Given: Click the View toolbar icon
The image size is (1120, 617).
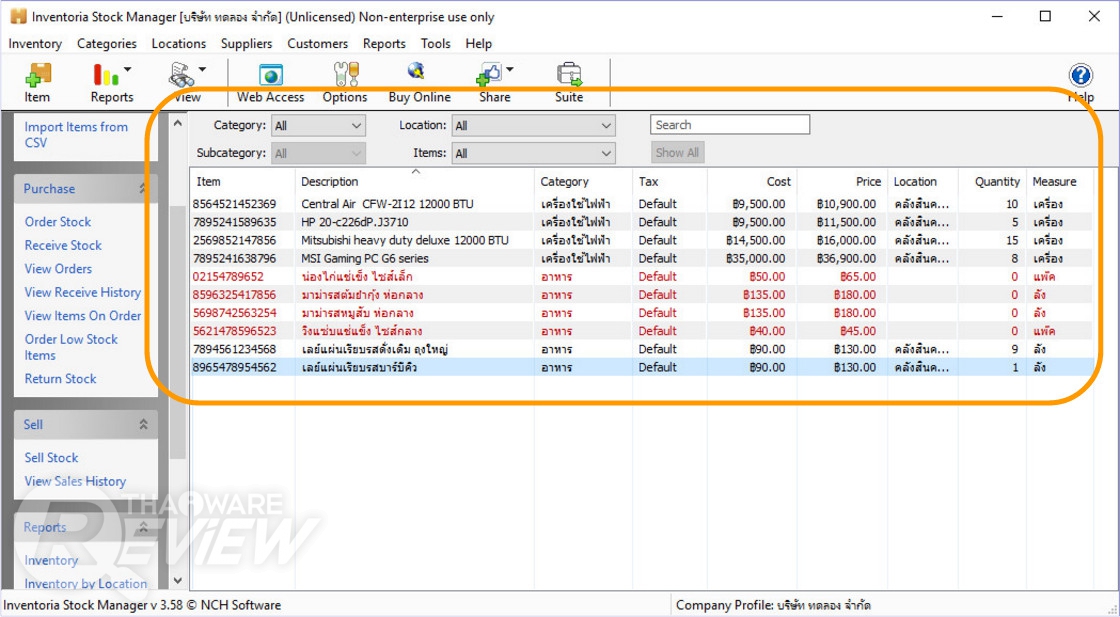Looking at the screenshot, I should [x=182, y=76].
